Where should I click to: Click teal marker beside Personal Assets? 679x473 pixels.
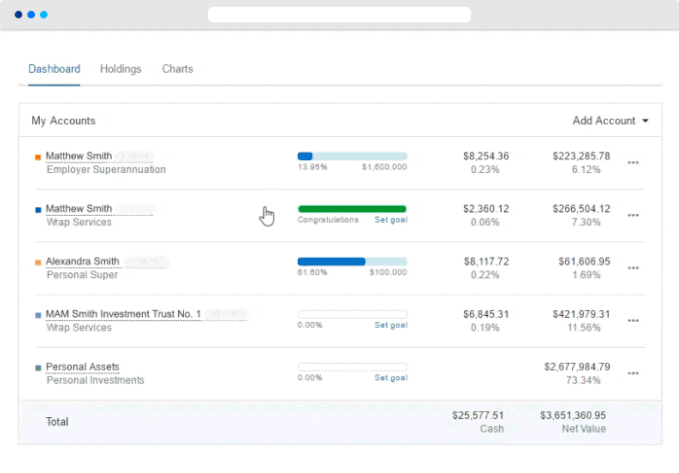38,367
